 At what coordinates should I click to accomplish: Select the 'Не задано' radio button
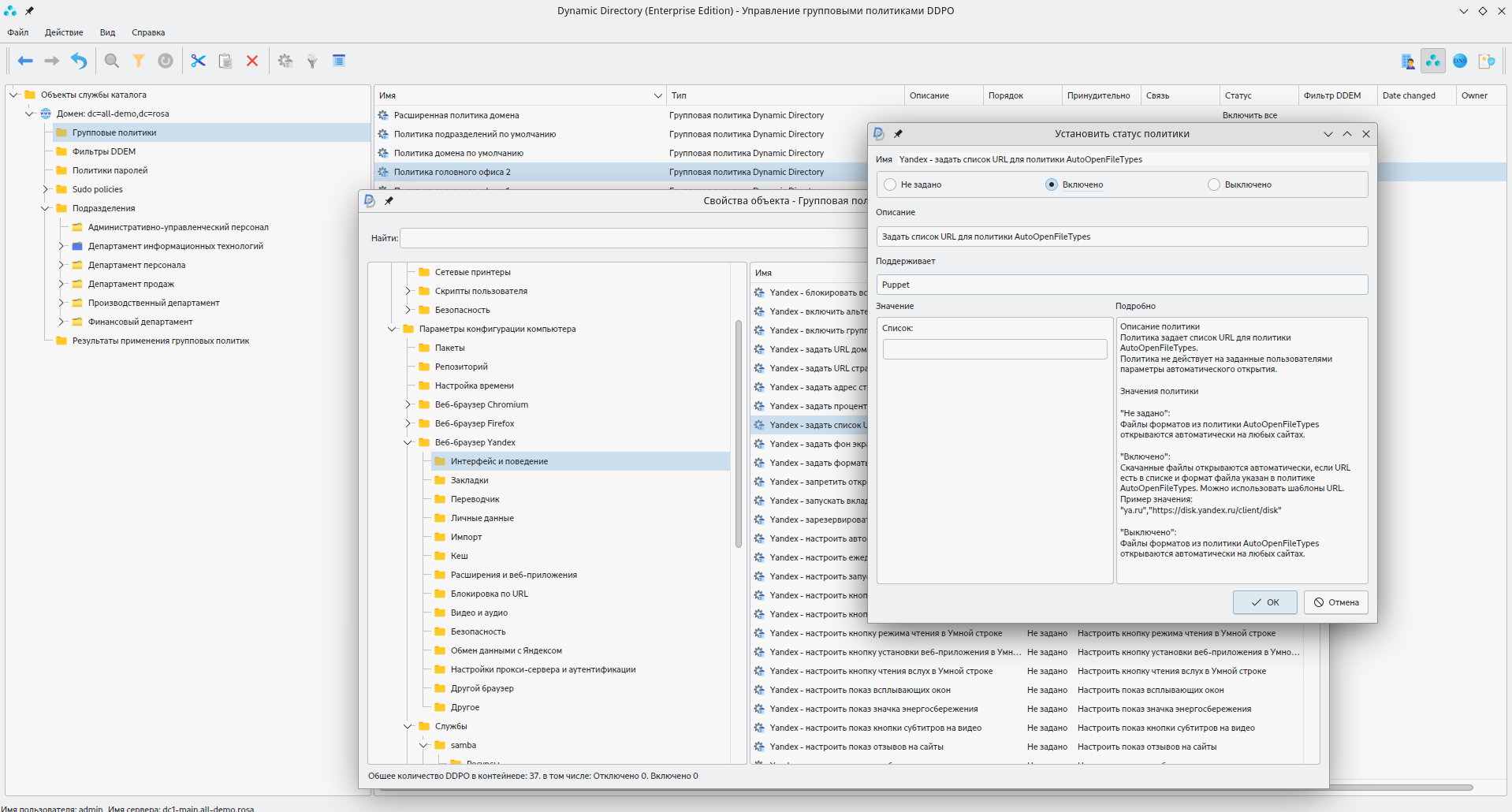[x=890, y=184]
